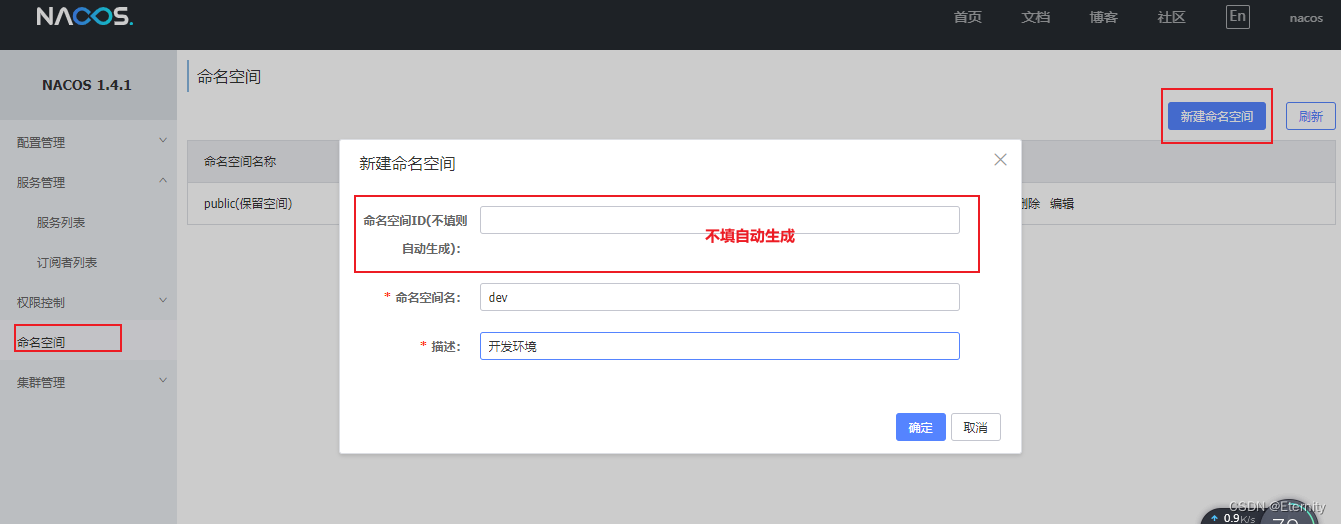
Task: Click the 刷新 button
Action: click(x=1311, y=116)
